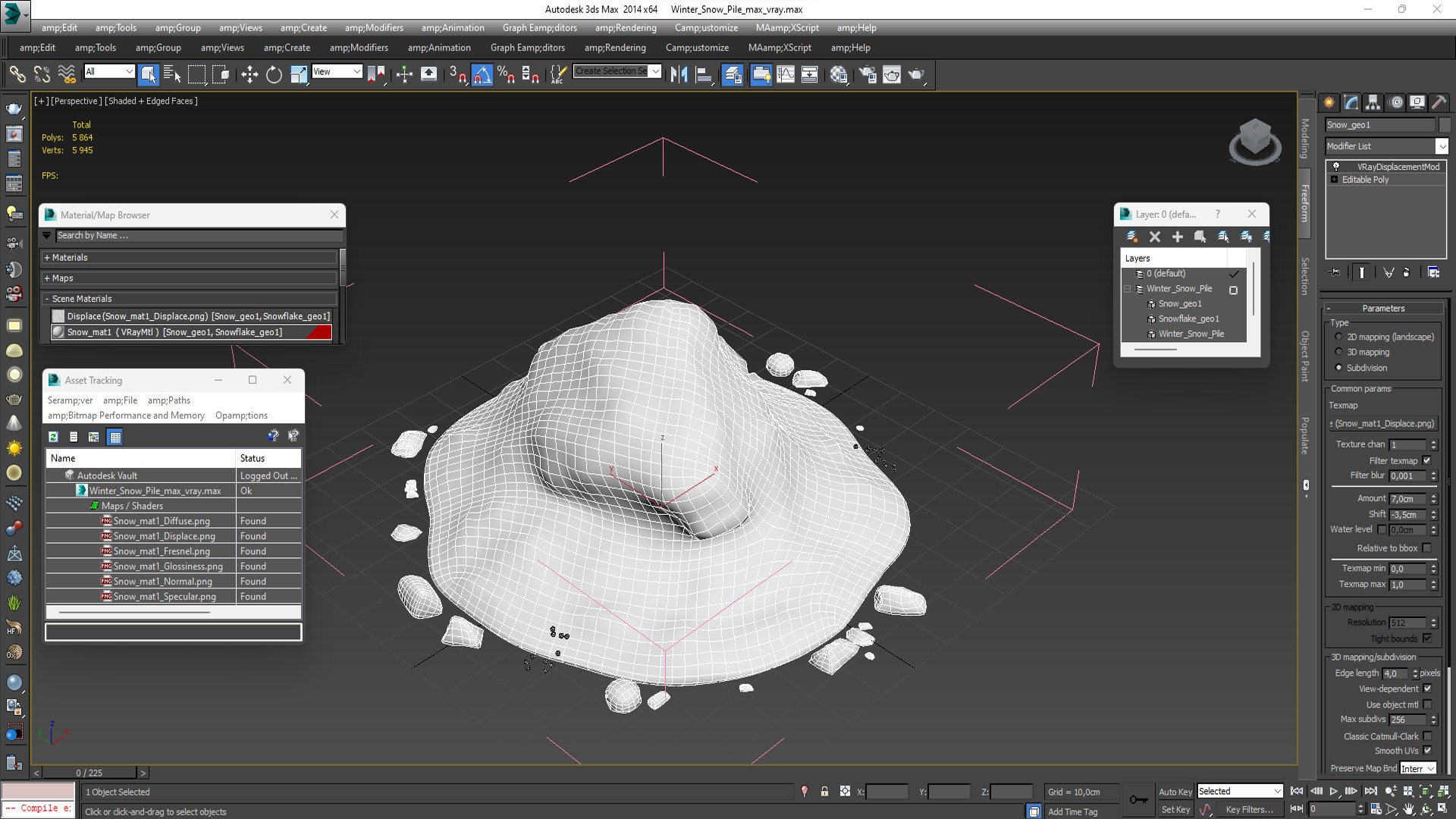1456x819 pixels.
Task: Toggle Angle Snap in toolbar
Action: pyautogui.click(x=482, y=74)
